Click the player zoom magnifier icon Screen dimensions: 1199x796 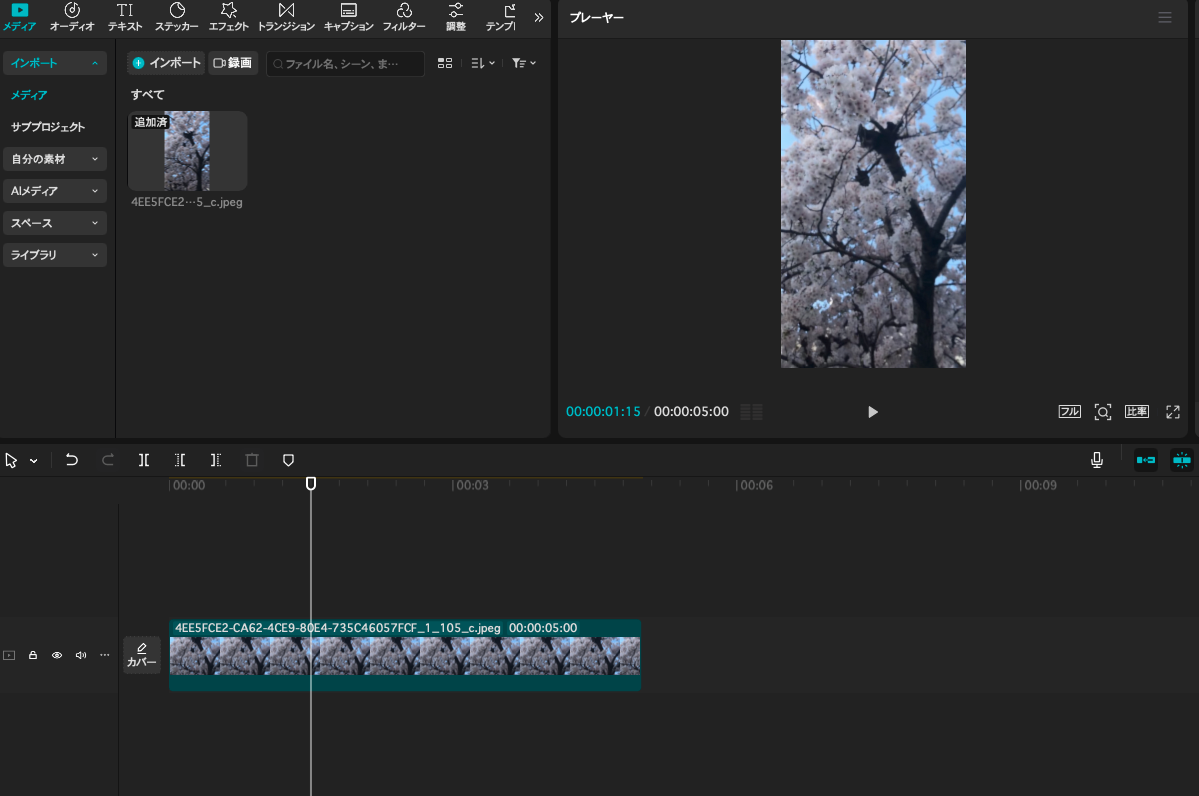pyautogui.click(x=1102, y=412)
